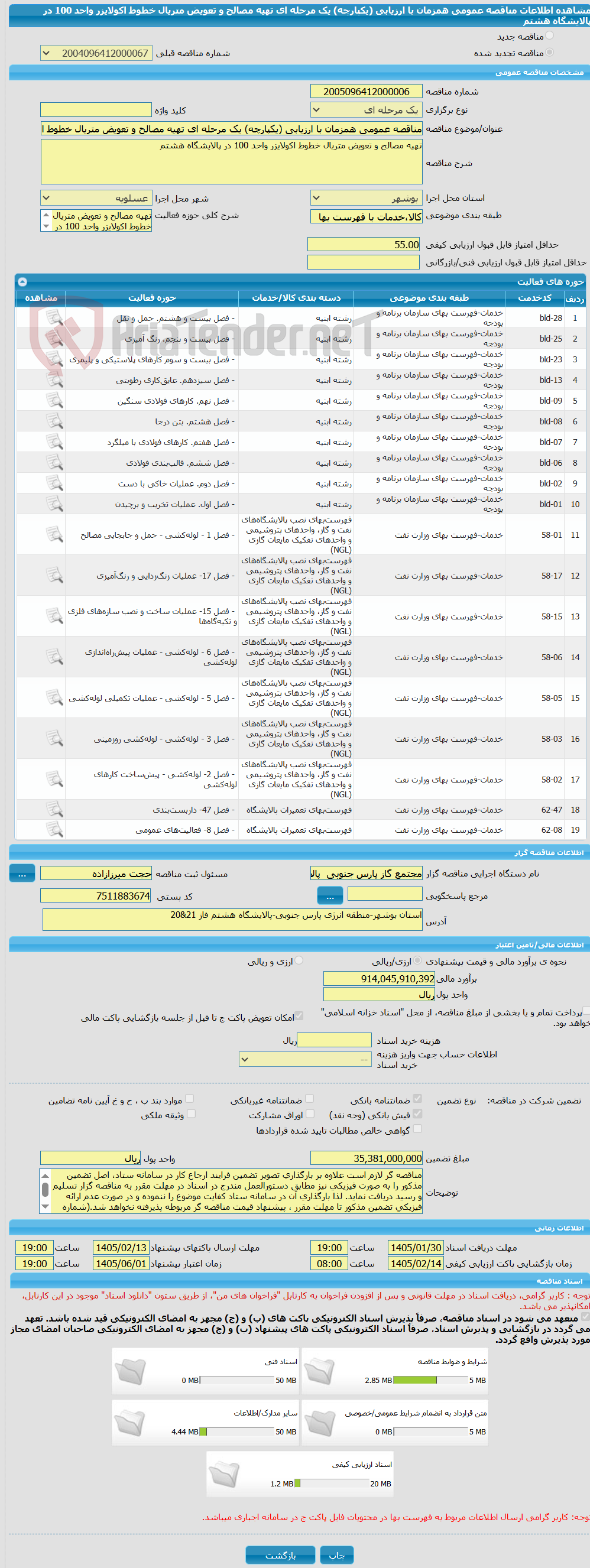The width and height of the screenshot is (590, 1568).
Task: Click مشاهده column header
Action: (41, 298)
